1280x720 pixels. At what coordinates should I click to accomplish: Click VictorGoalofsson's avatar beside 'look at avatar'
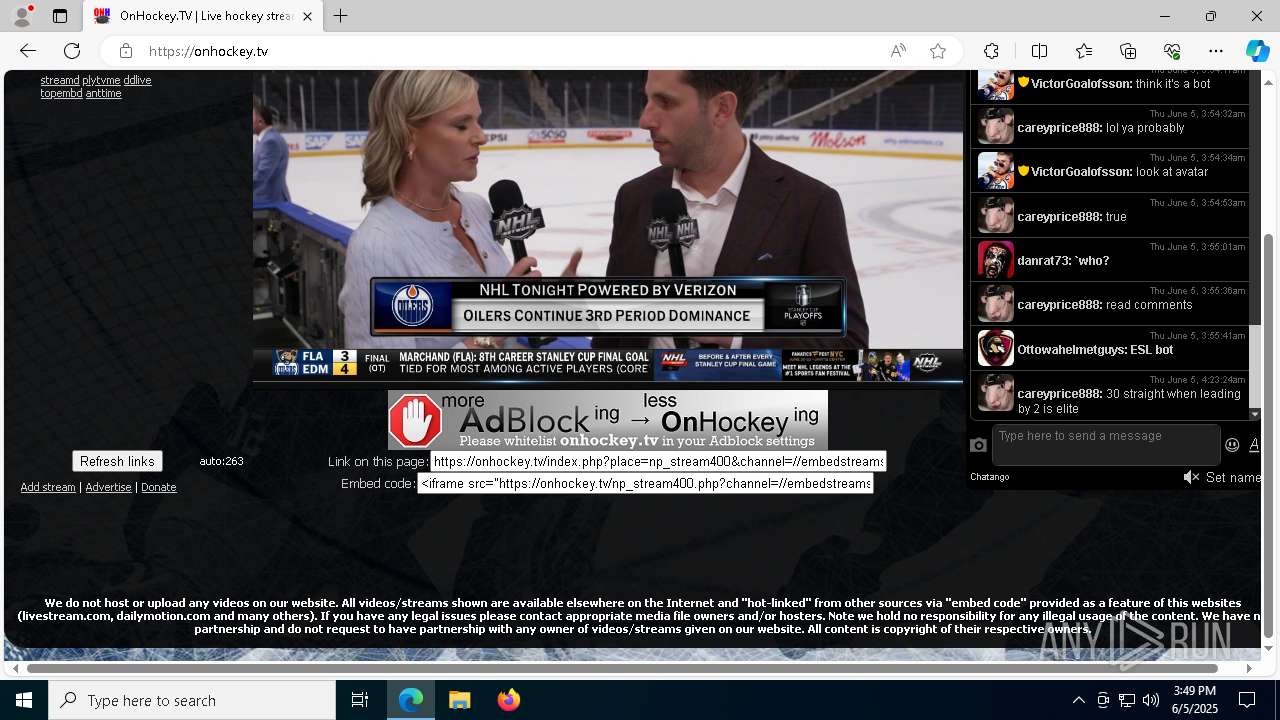pos(996,171)
